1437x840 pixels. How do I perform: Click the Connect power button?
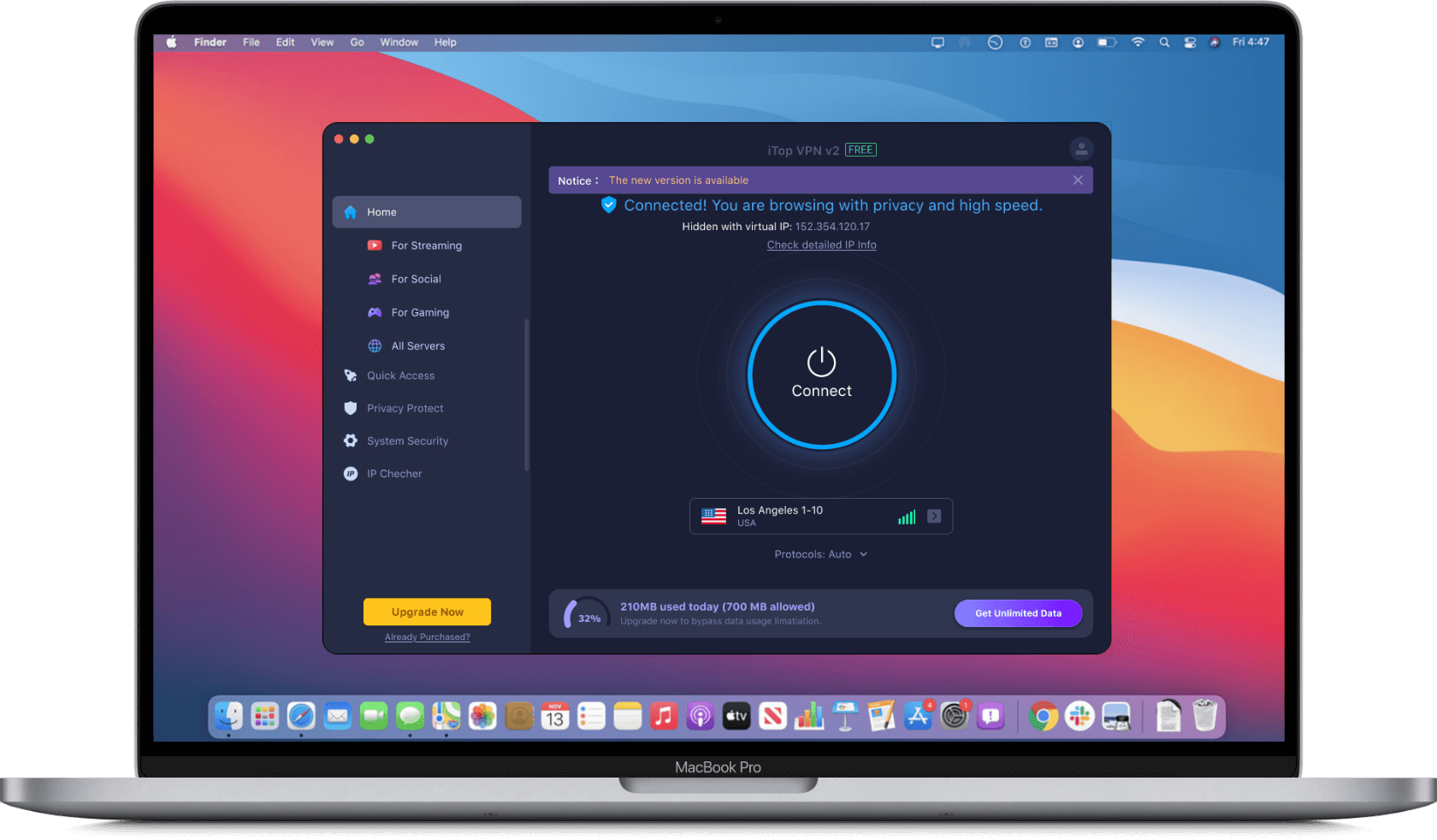(x=821, y=375)
